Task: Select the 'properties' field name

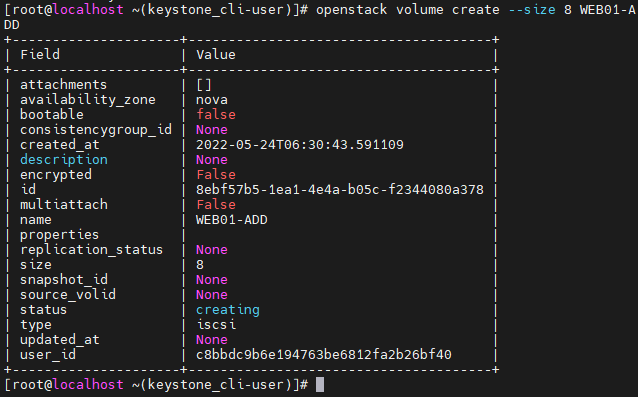Action: point(59,235)
